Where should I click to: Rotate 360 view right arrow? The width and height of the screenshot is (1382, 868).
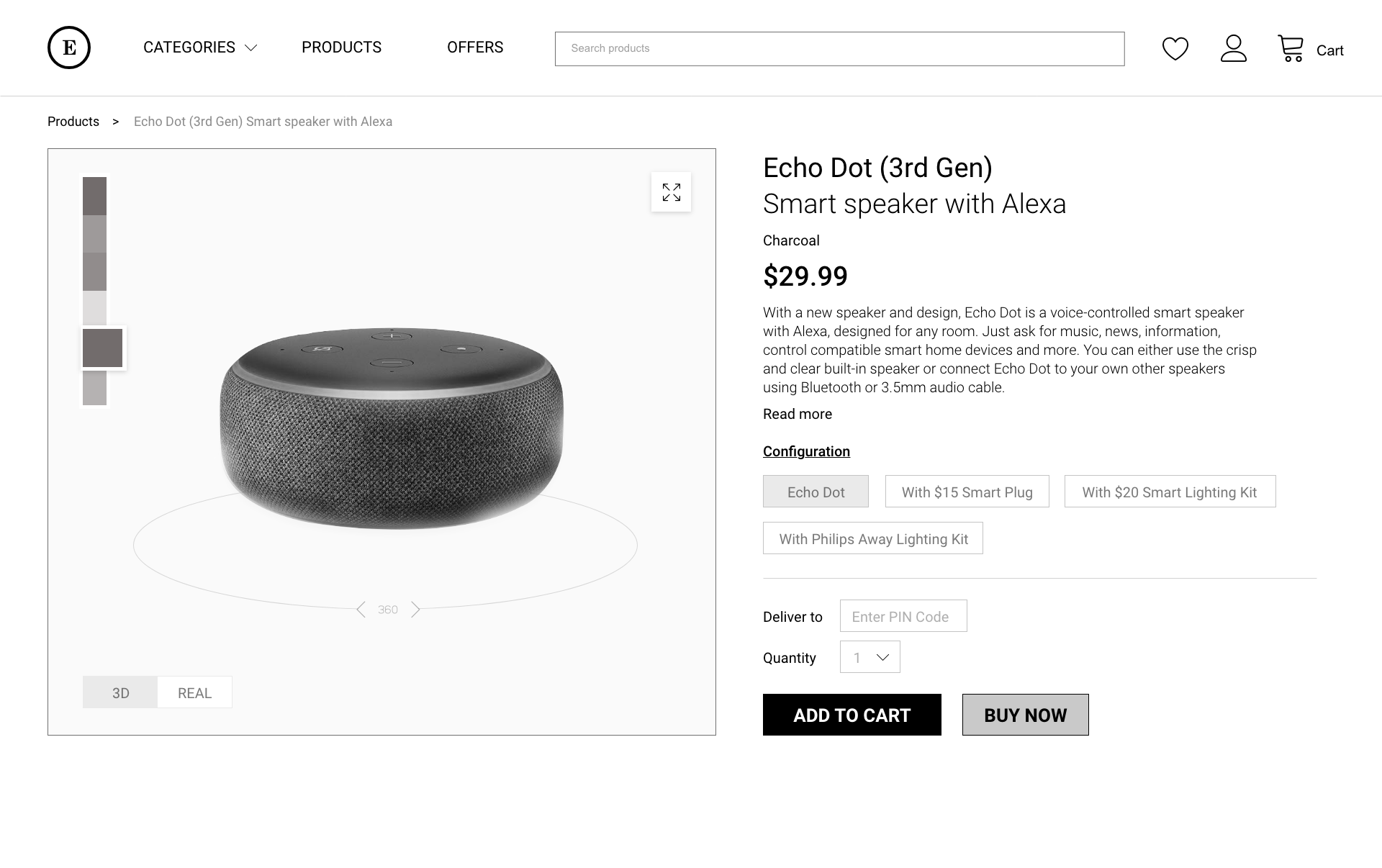point(415,610)
